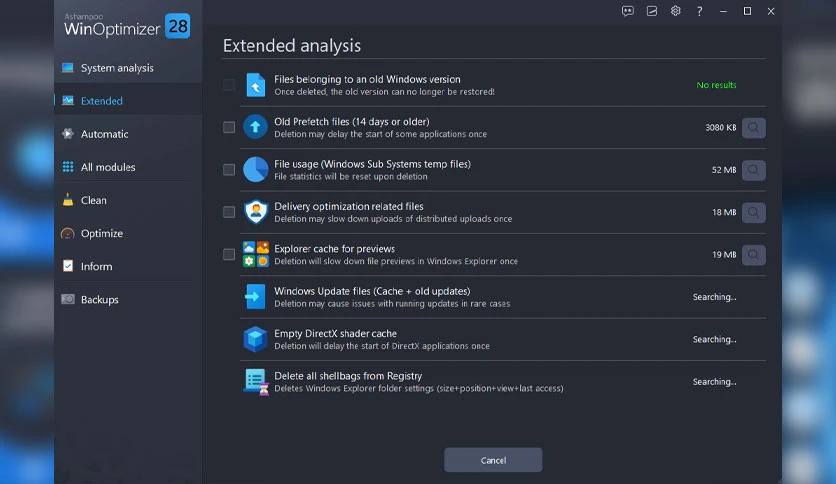Open settings gear icon

[676, 11]
